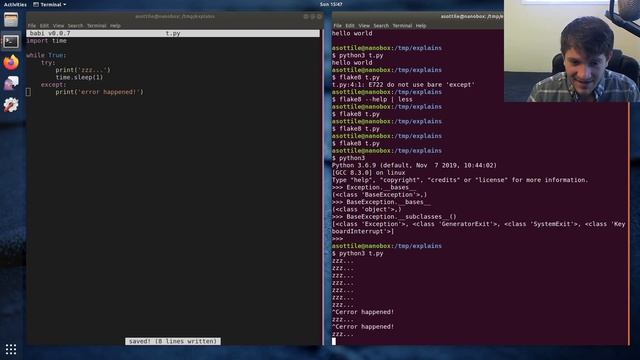Click the 'Exception.__bases__' prompt line
This screenshot has height=360, width=640.
[x=374, y=187]
